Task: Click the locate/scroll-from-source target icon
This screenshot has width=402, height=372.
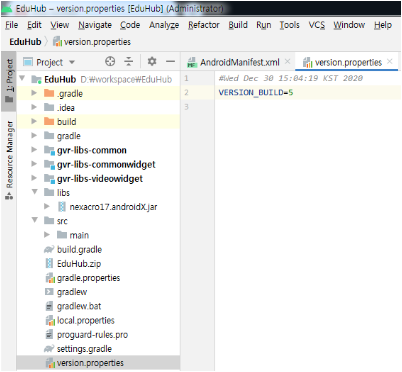Action: (110, 62)
